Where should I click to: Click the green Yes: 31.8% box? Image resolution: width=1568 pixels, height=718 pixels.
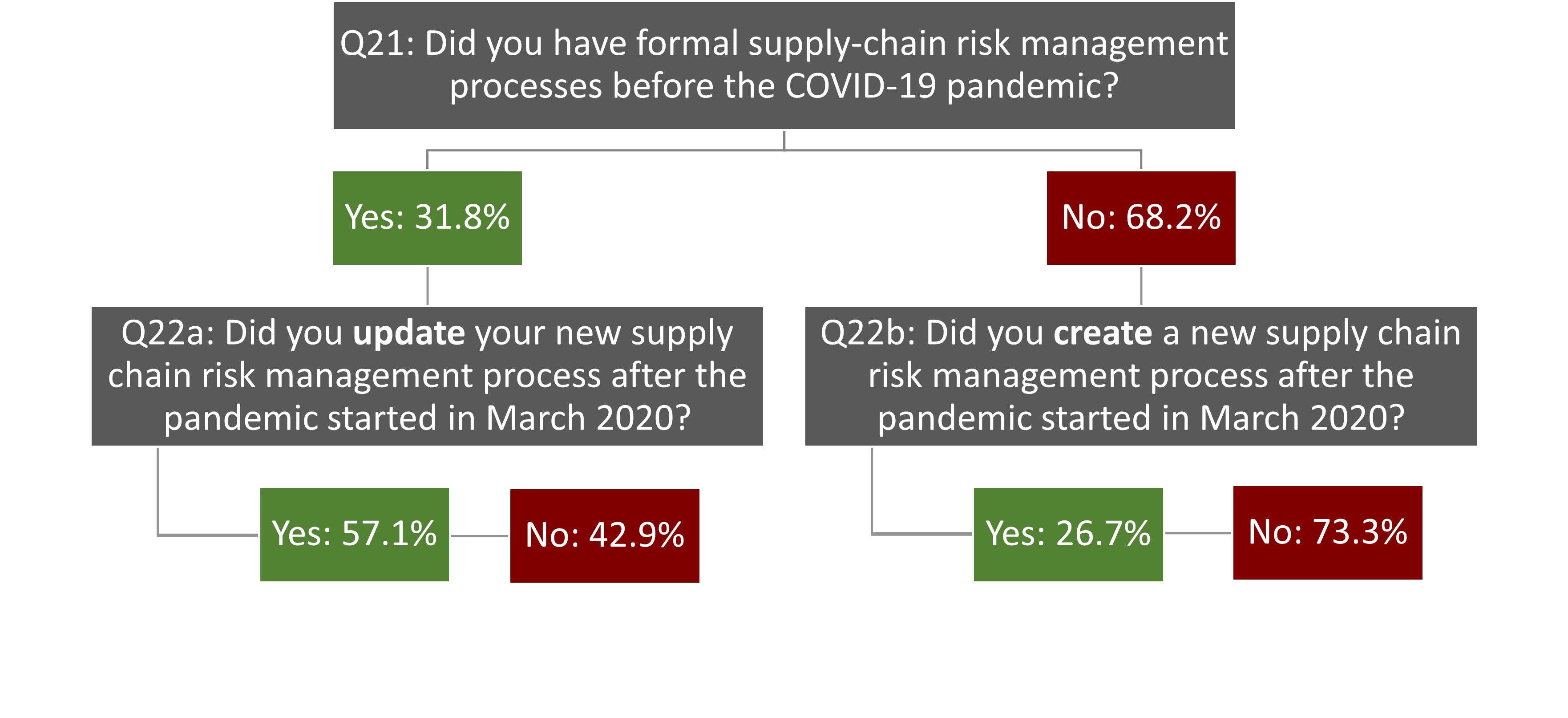click(x=427, y=218)
